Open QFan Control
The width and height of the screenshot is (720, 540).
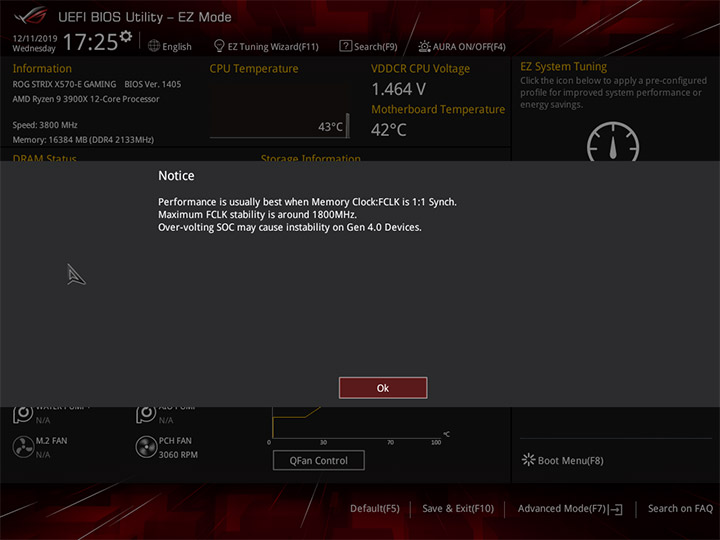[x=319, y=461]
